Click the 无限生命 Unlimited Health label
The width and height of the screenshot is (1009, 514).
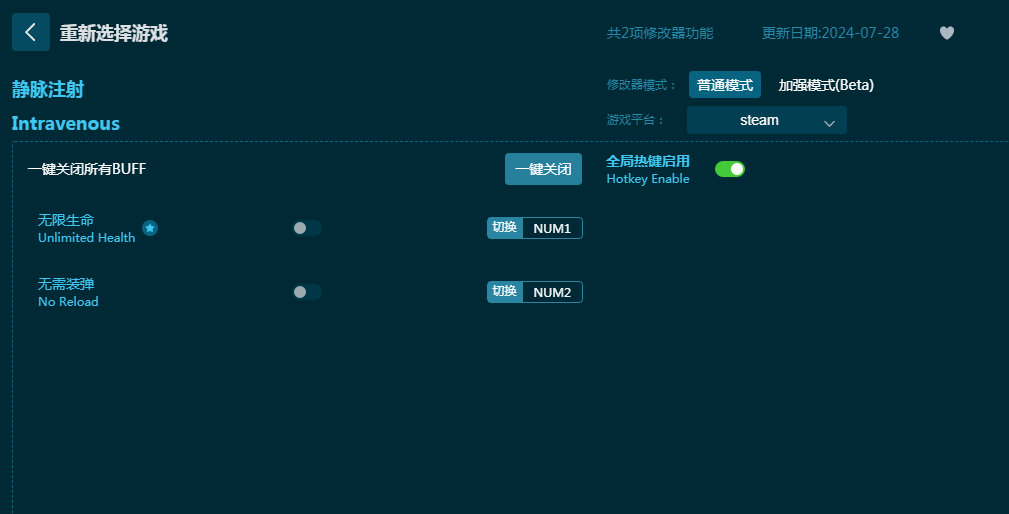[x=86, y=228]
